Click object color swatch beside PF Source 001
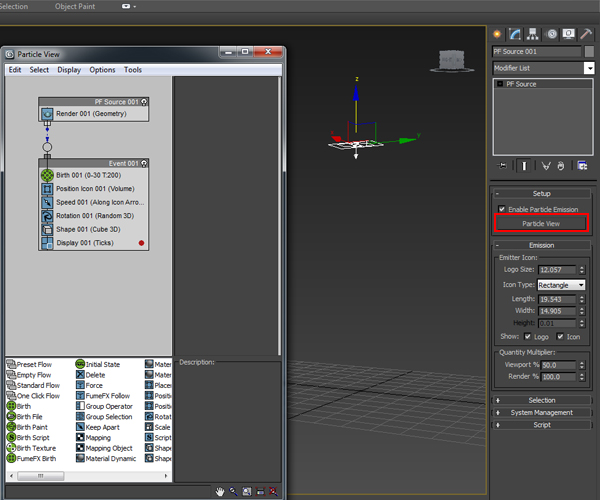 click(589, 51)
